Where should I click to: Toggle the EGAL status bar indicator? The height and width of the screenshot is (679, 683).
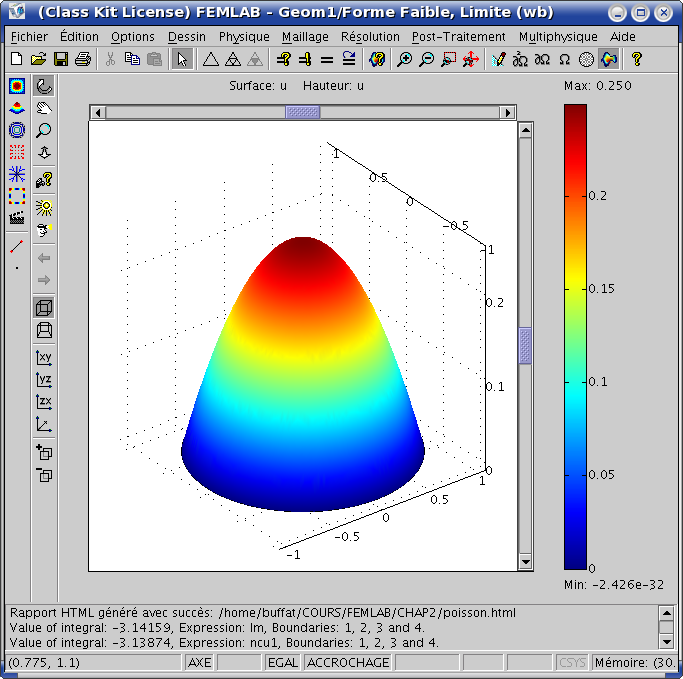283,663
